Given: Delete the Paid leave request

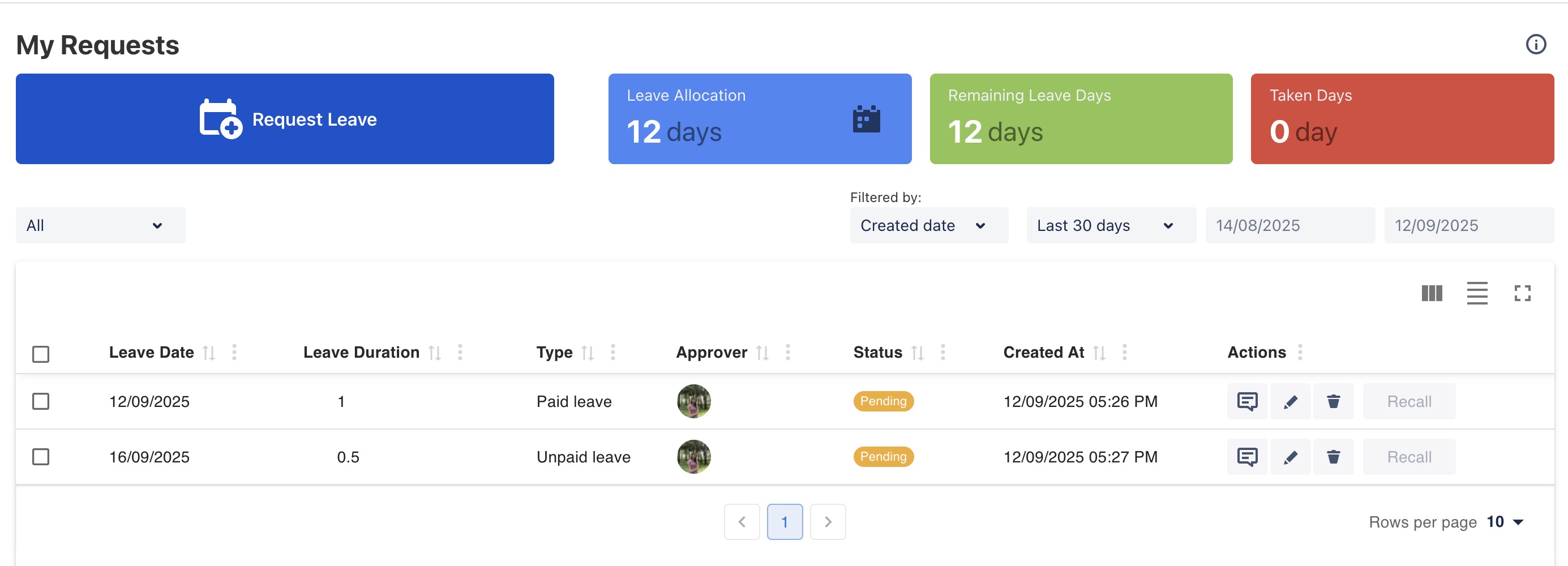Looking at the screenshot, I should 1333,401.
